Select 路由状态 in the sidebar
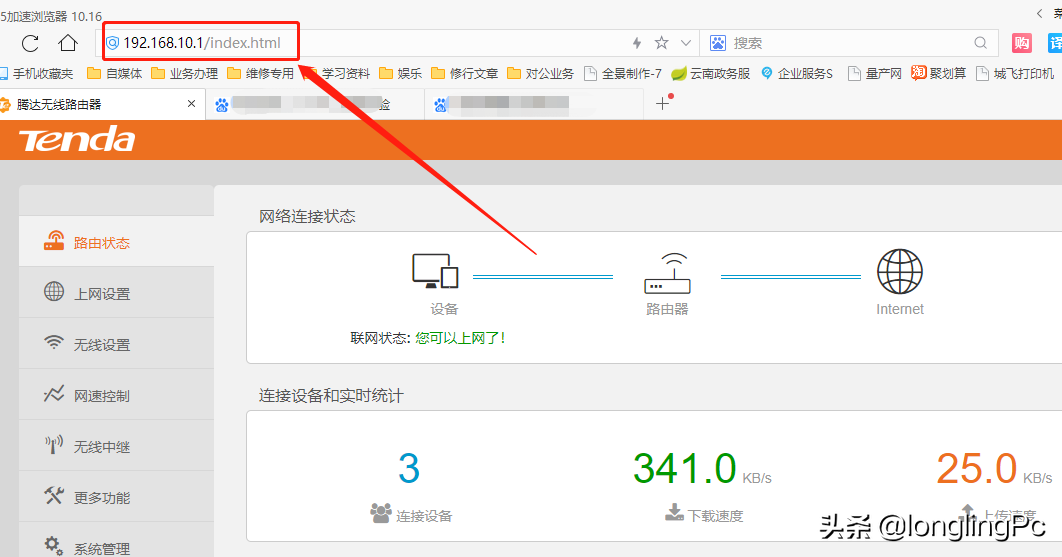This screenshot has width=1062, height=557. coord(116,243)
